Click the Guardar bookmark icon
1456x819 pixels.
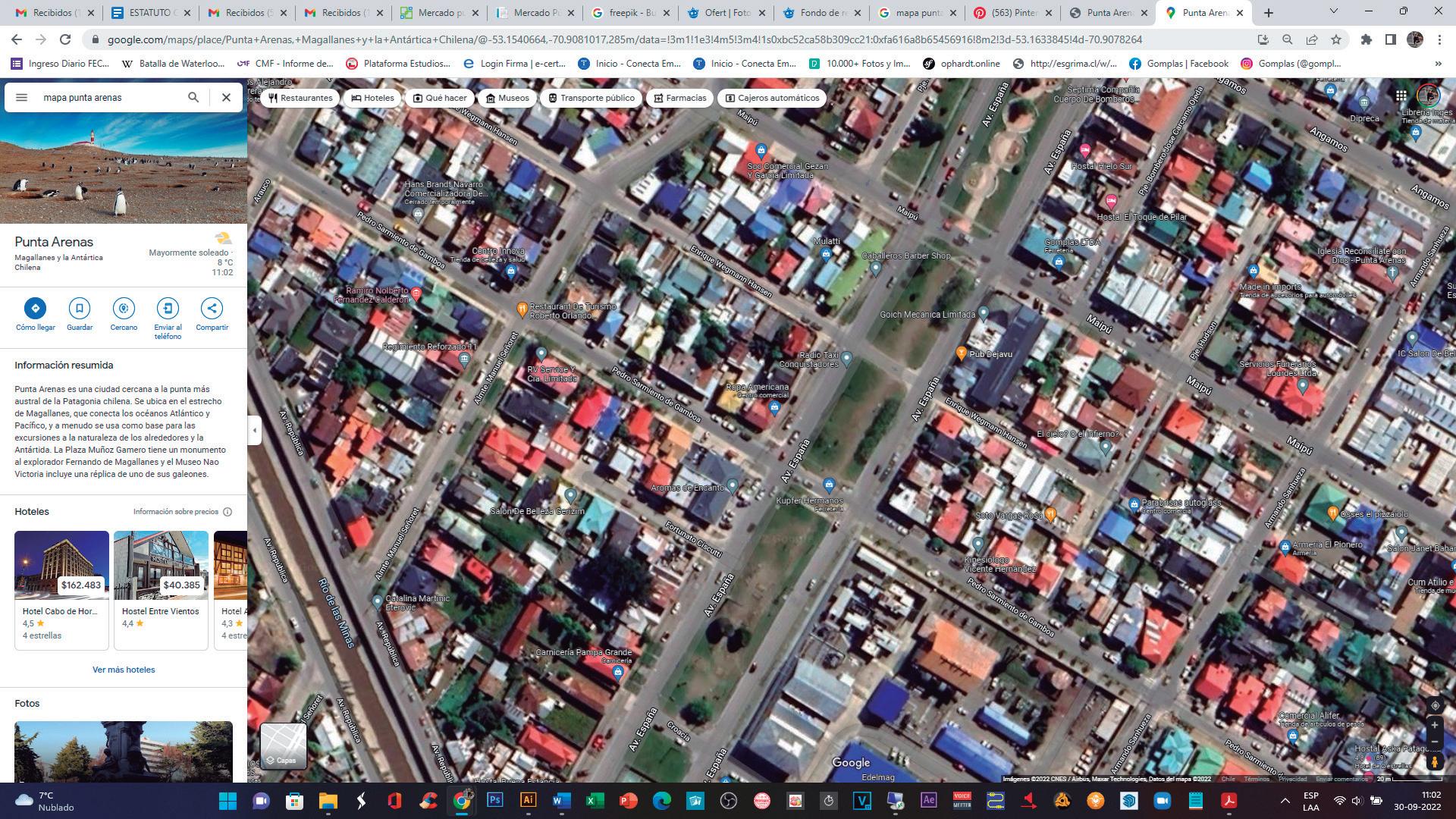(79, 308)
